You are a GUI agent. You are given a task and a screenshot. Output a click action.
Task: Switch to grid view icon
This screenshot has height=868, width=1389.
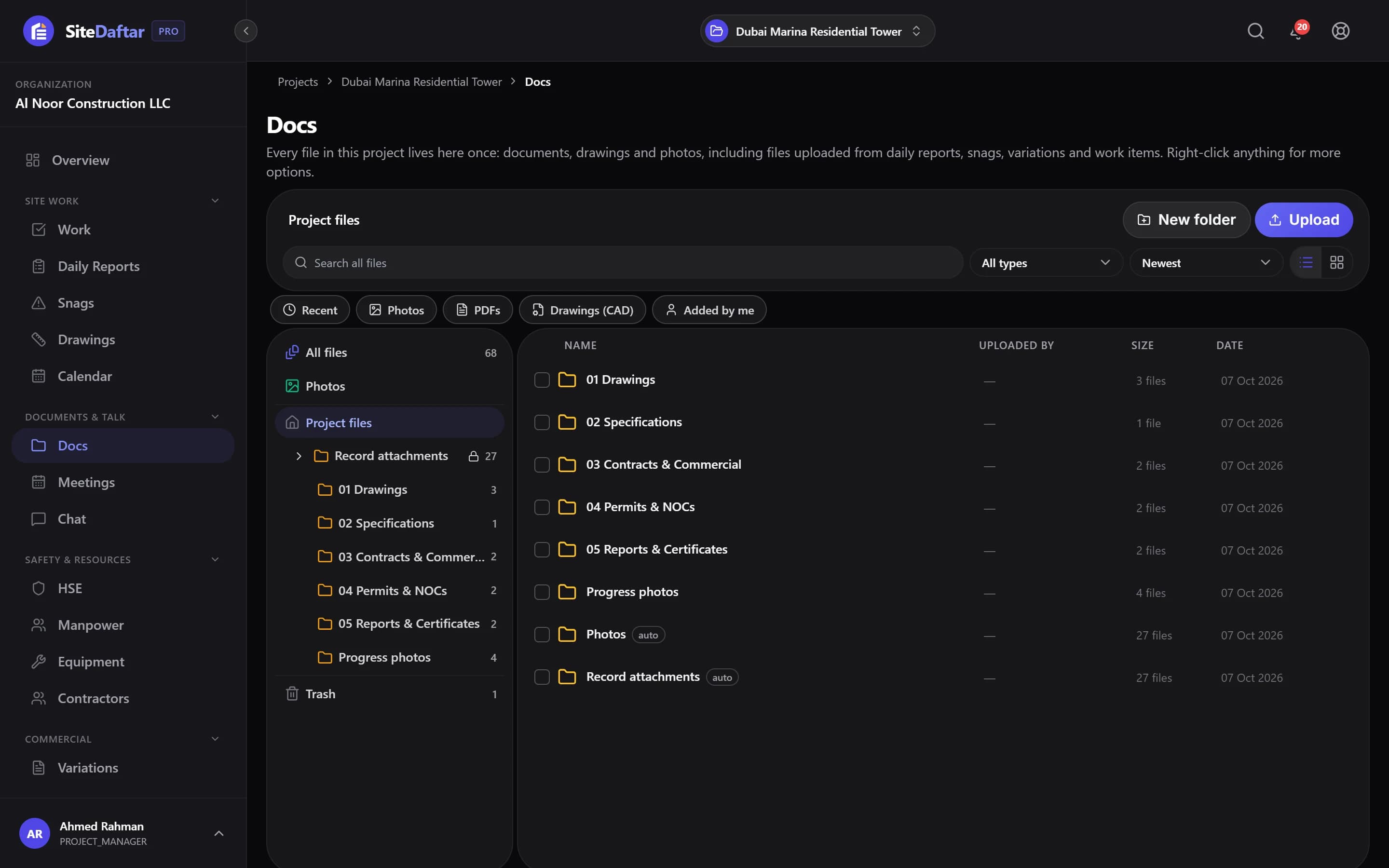(x=1337, y=262)
